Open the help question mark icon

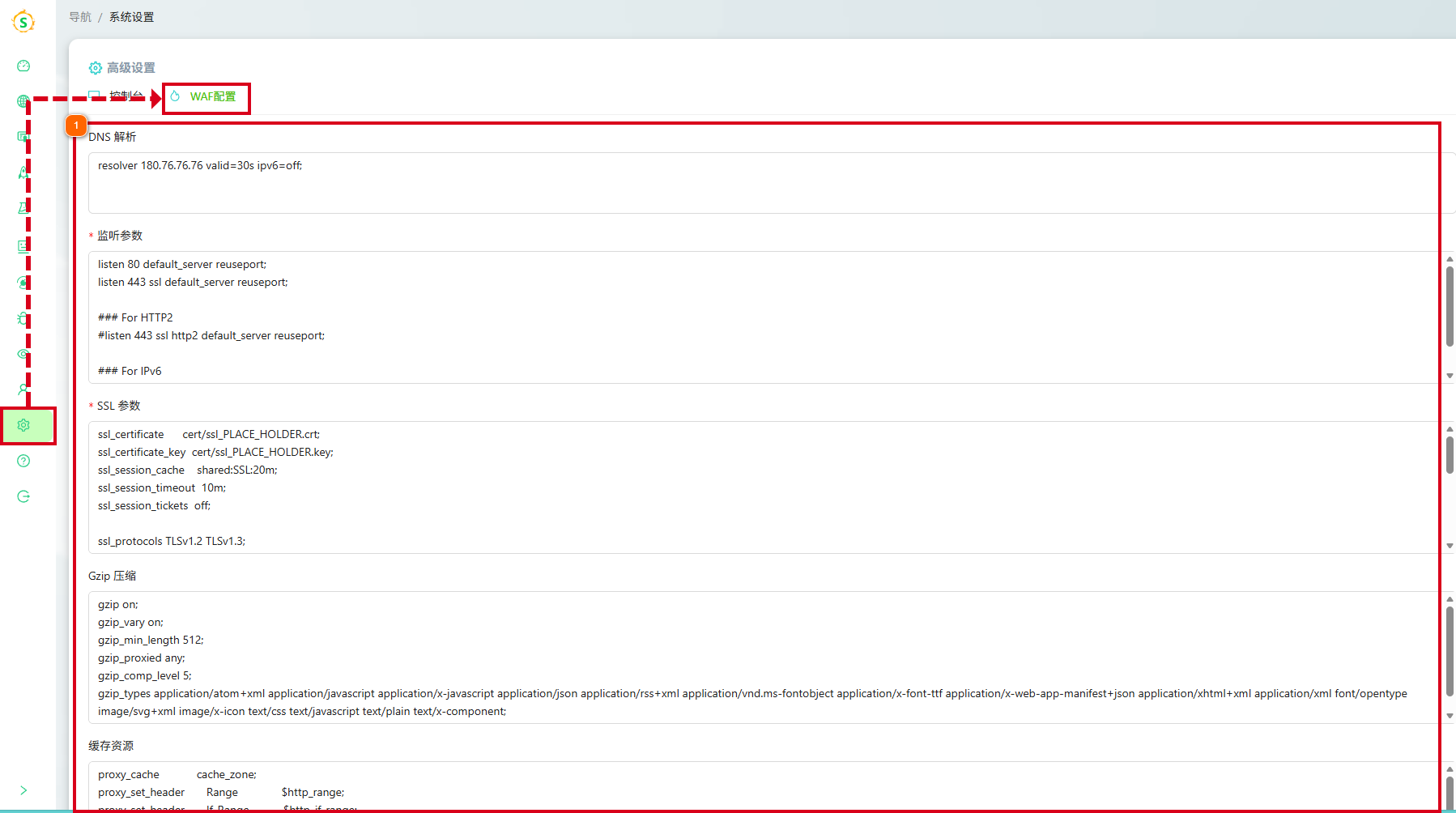click(x=23, y=461)
